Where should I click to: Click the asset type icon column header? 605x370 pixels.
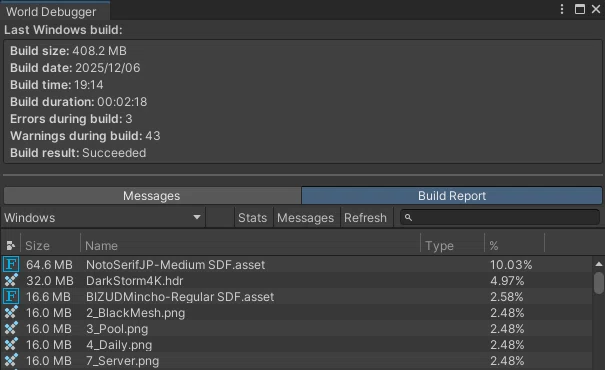click(x=11, y=245)
